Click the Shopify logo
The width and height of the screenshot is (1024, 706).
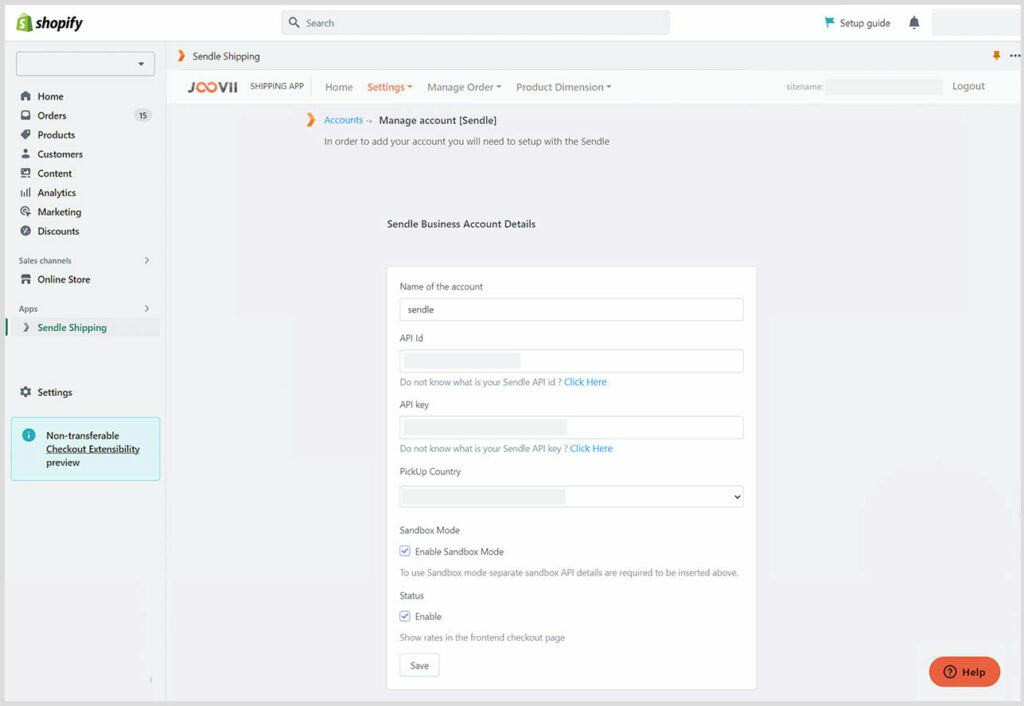[x=50, y=23]
